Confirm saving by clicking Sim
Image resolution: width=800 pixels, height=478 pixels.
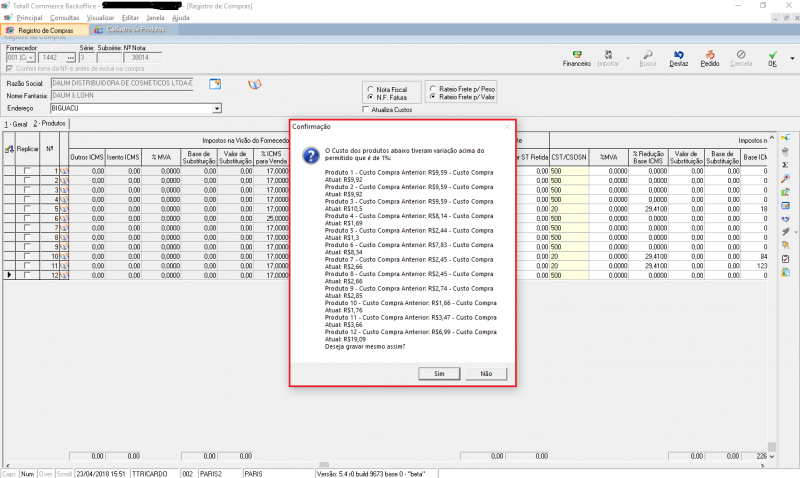tap(439, 373)
